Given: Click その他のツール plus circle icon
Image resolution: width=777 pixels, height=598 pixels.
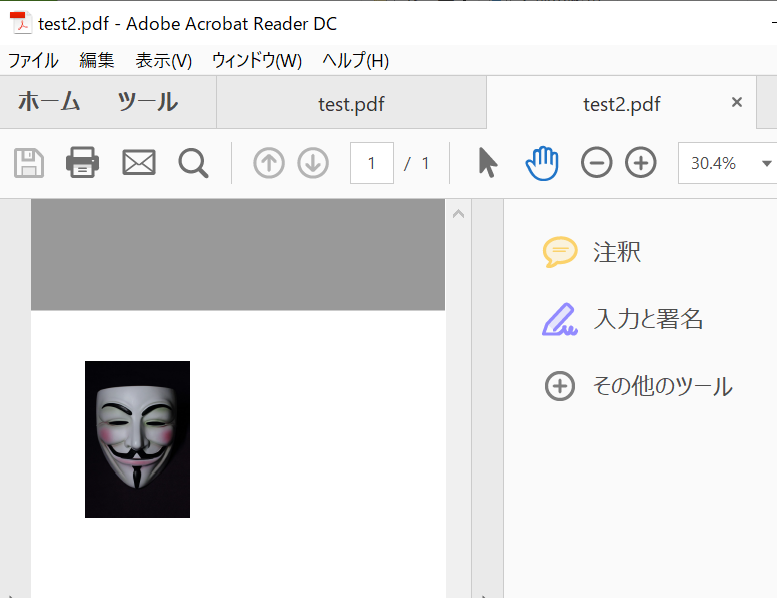Looking at the screenshot, I should [560, 386].
